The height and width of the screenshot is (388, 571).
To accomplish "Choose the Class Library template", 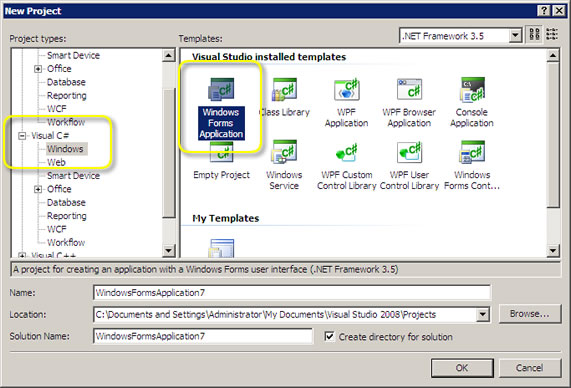I will coord(284,97).
